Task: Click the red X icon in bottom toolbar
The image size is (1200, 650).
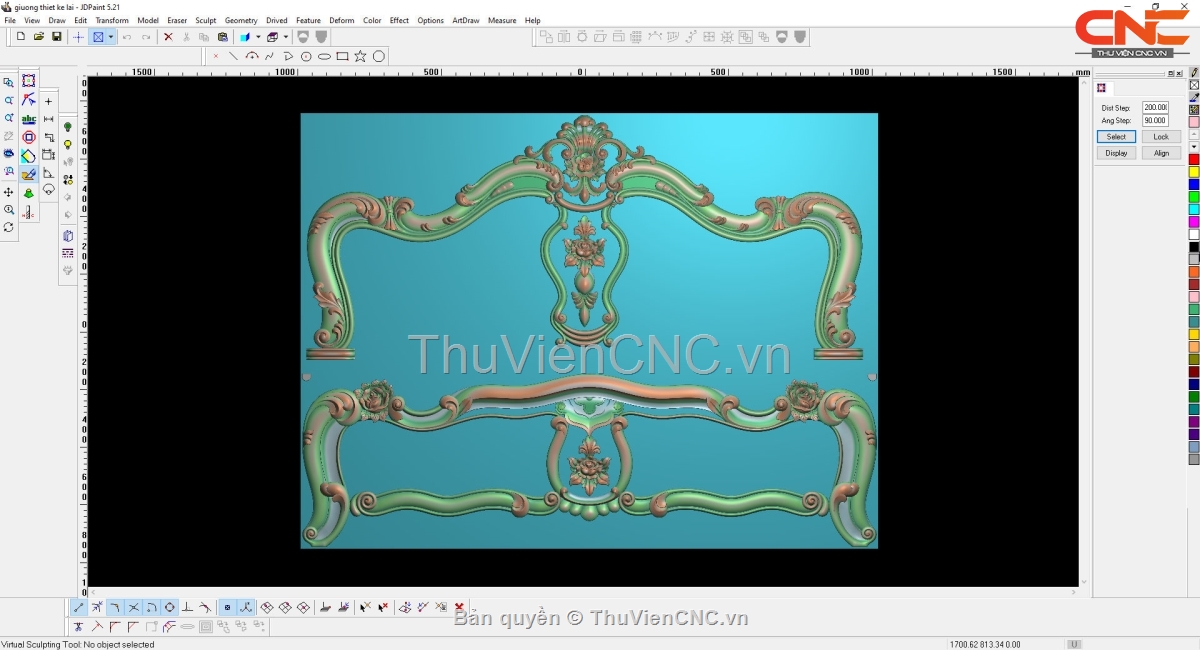Action: tap(459, 607)
